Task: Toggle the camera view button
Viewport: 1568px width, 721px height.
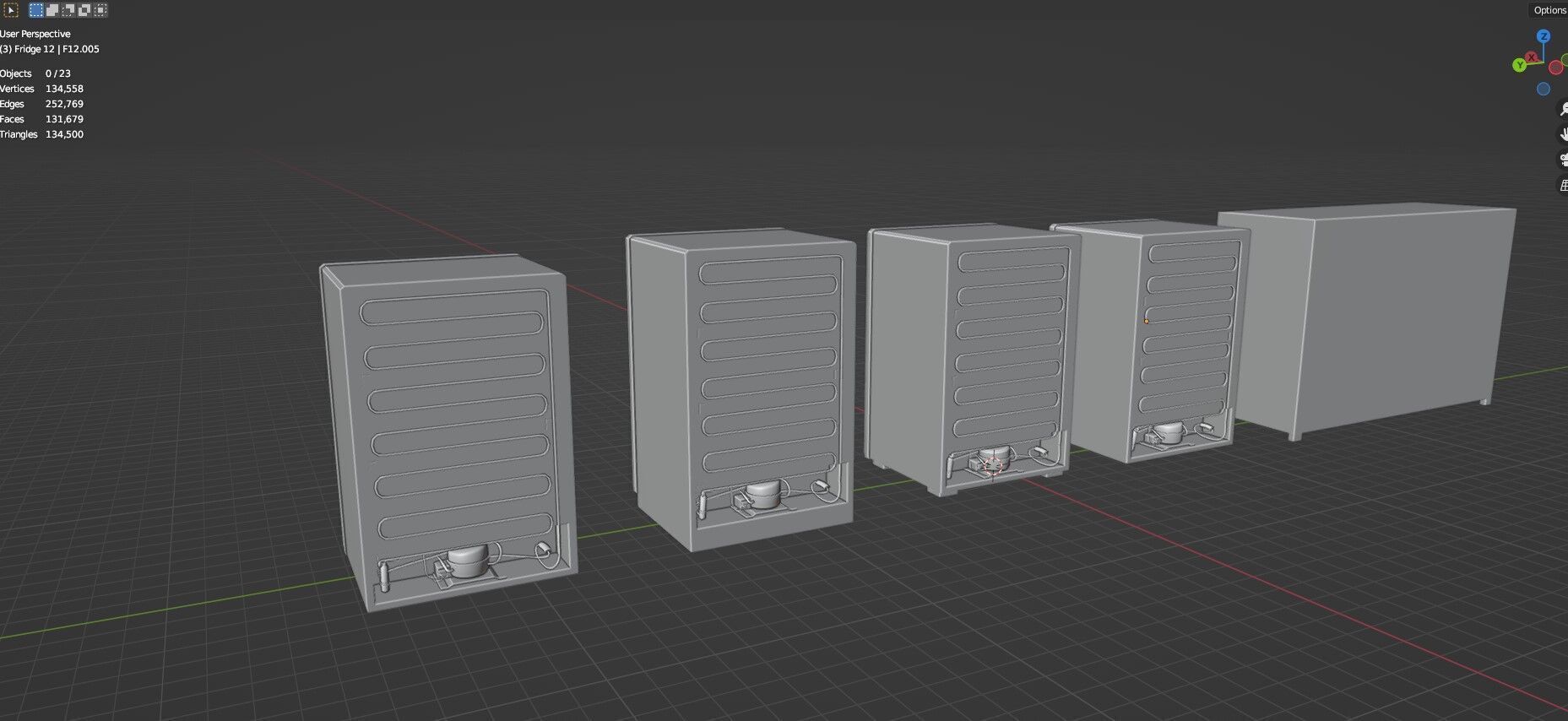Action: coord(1563,160)
